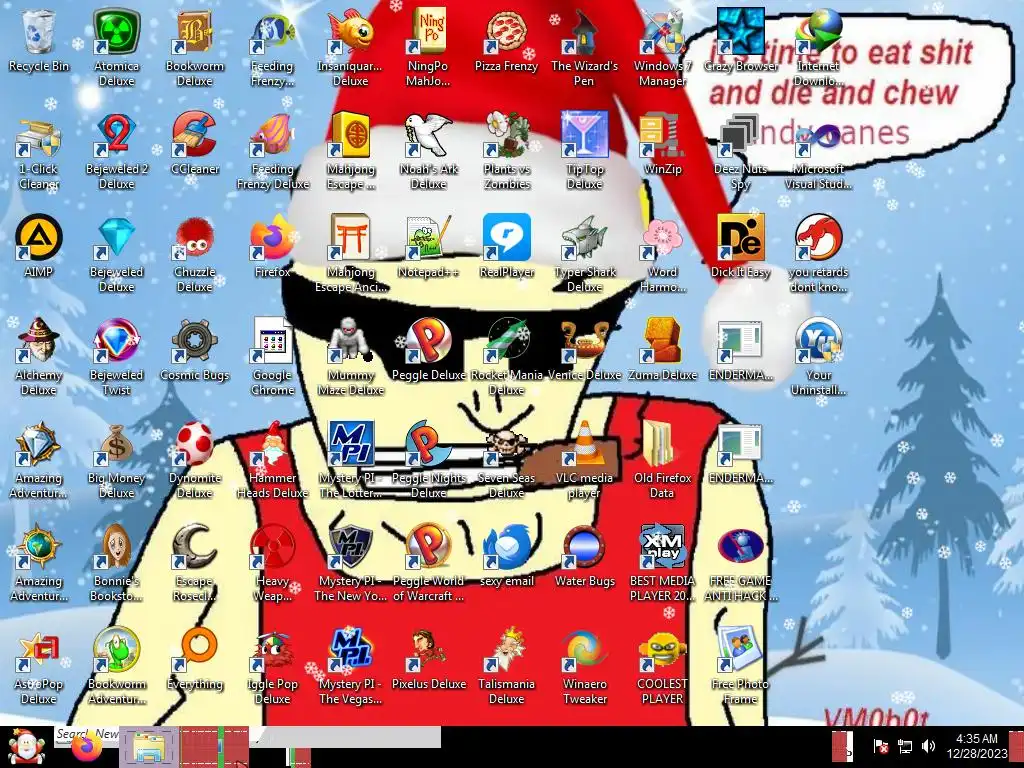Screen dimensions: 1024x768
Task: Launch Bejeweled 2 Deluxe
Action: tap(116, 150)
